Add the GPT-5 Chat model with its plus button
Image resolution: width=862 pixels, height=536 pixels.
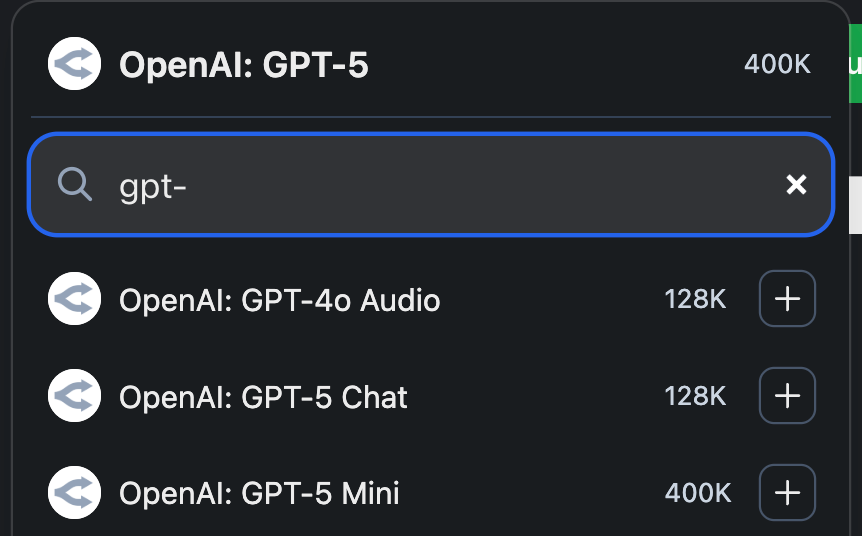pos(787,396)
